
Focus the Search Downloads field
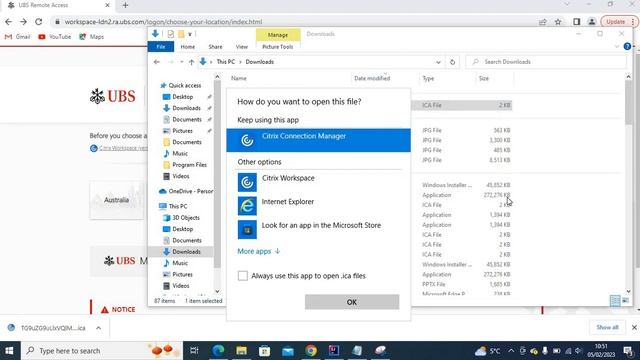tap(546, 62)
